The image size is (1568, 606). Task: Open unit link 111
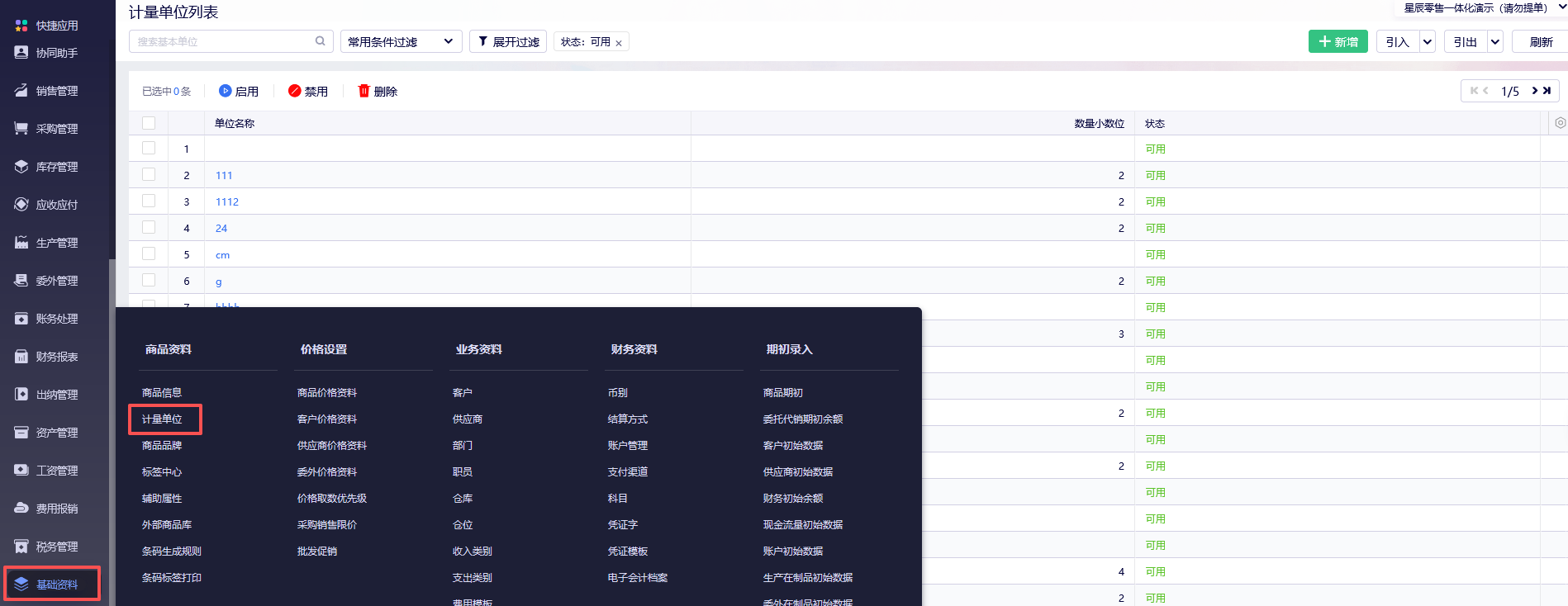224,175
